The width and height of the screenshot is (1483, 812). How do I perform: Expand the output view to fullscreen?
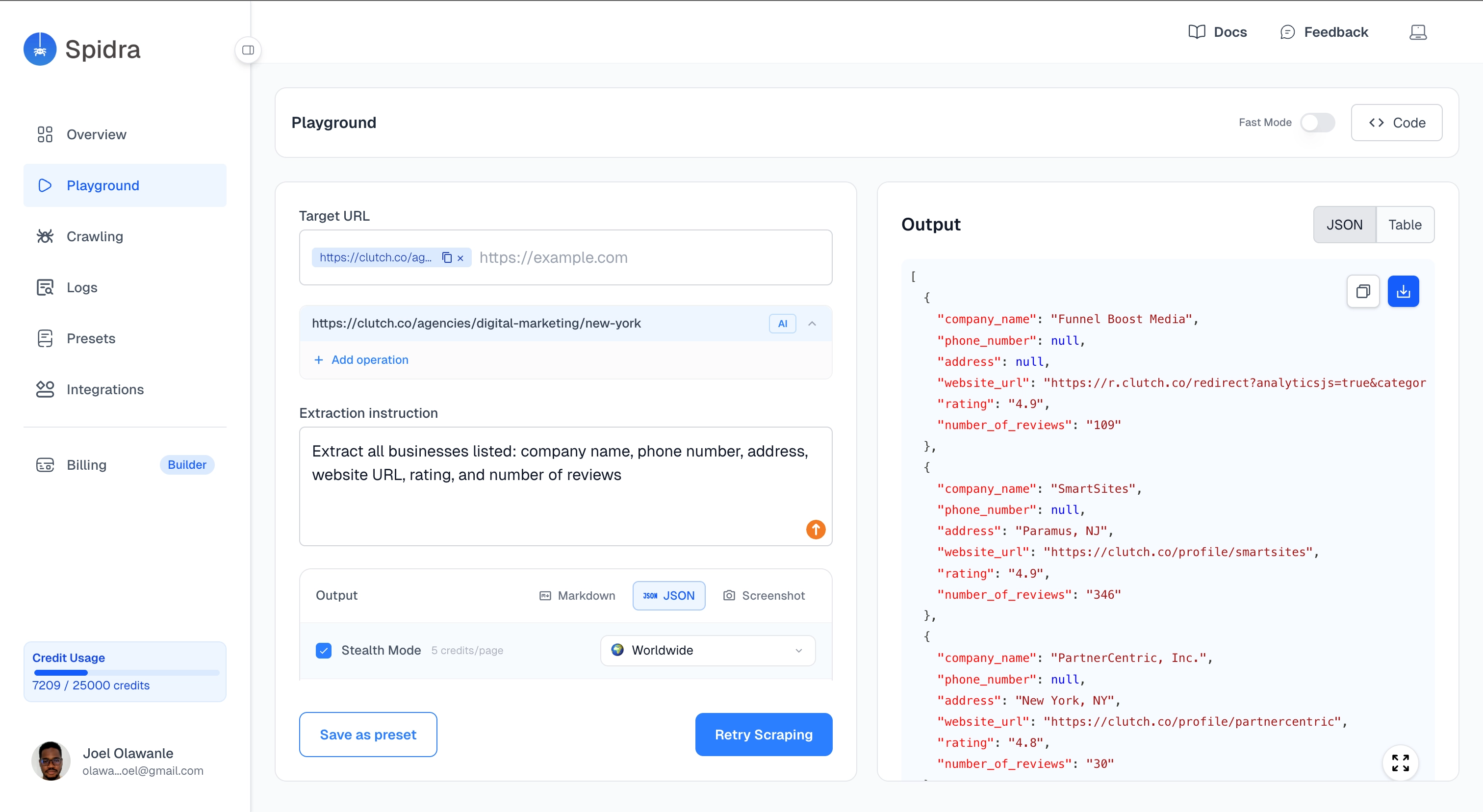(x=1401, y=762)
